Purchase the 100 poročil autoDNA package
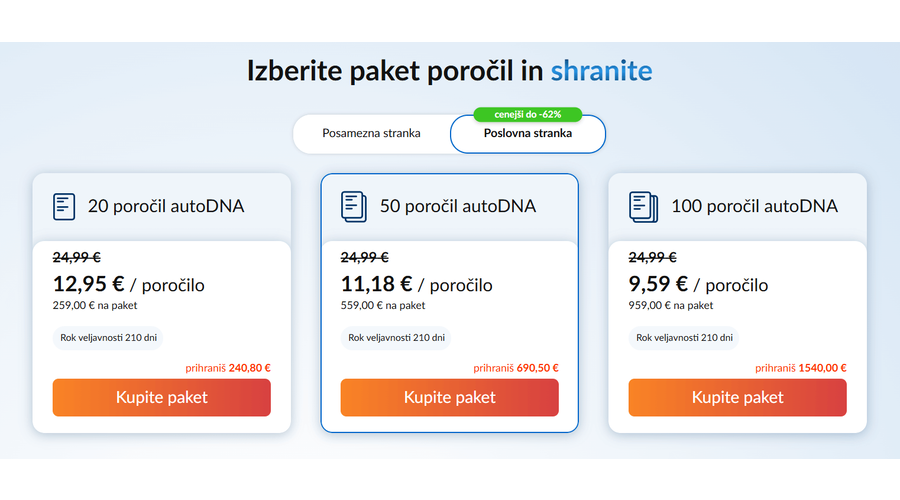 tap(737, 397)
